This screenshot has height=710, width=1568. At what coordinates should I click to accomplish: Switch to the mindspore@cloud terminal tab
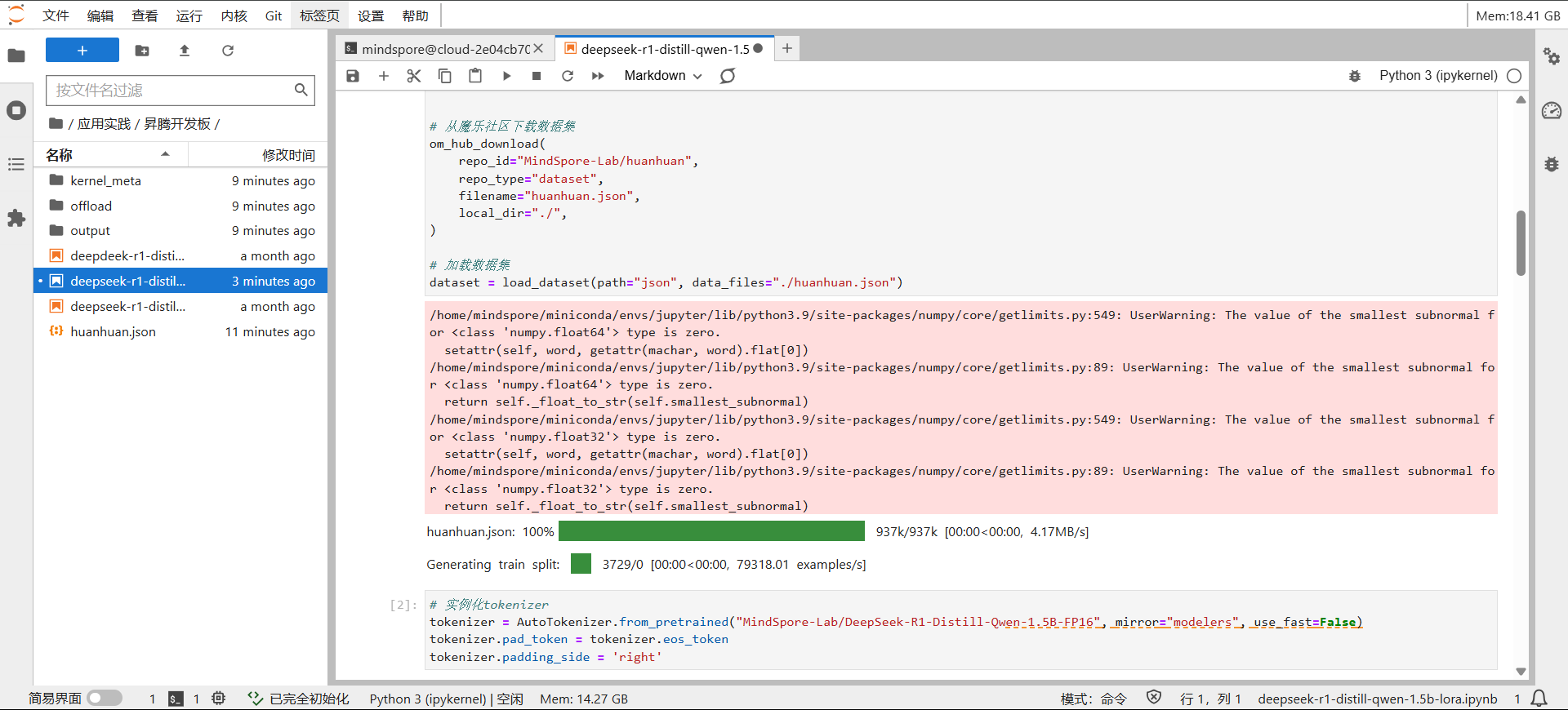pos(444,49)
